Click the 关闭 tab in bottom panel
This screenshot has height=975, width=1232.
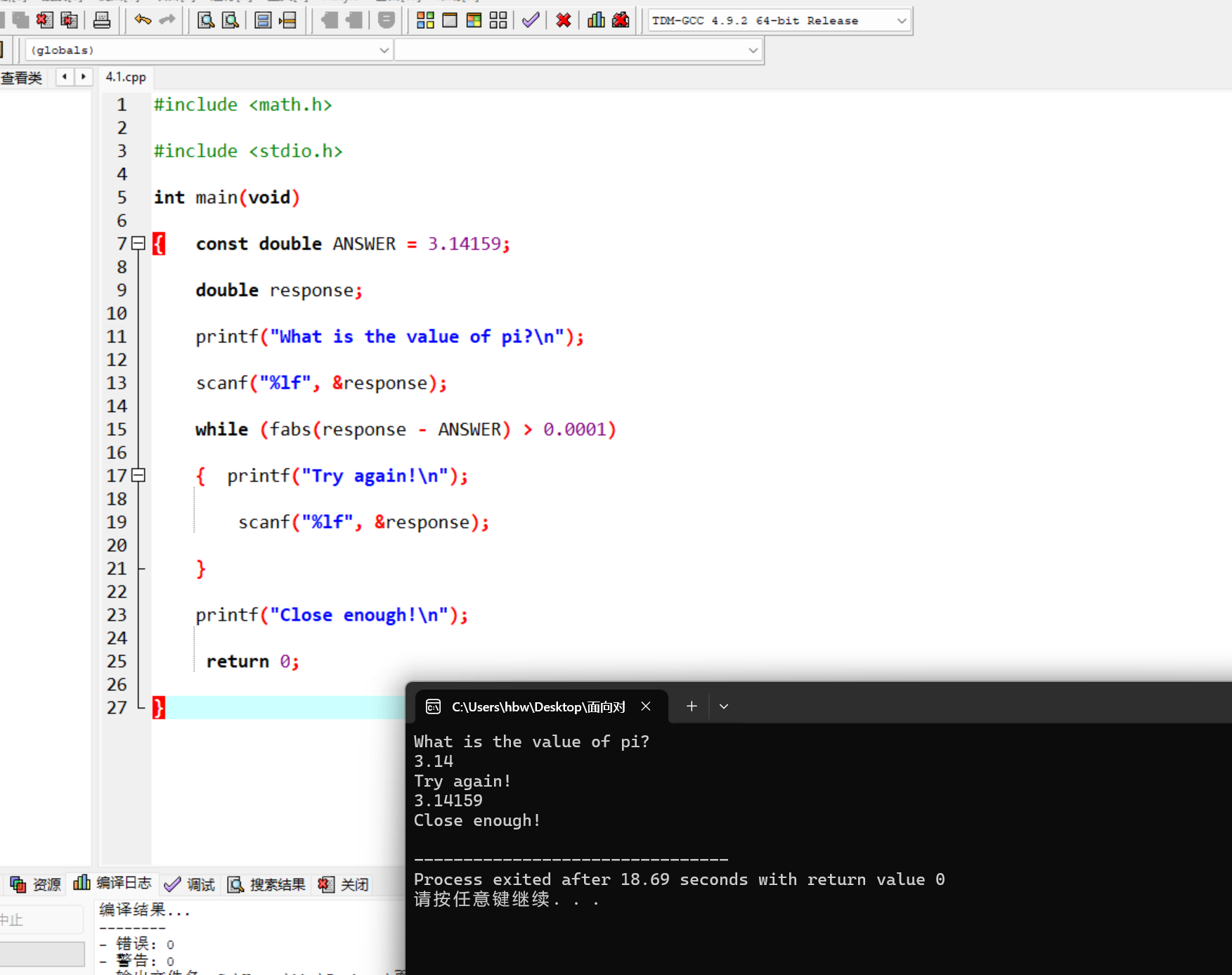click(343, 884)
